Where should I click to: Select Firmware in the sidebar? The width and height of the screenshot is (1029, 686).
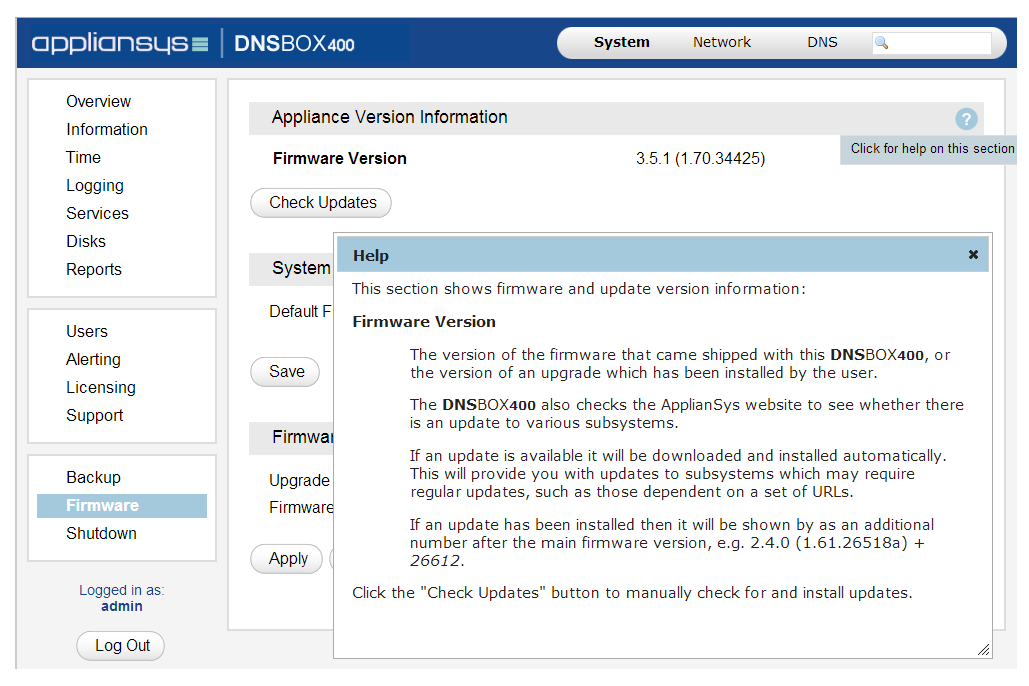122,505
